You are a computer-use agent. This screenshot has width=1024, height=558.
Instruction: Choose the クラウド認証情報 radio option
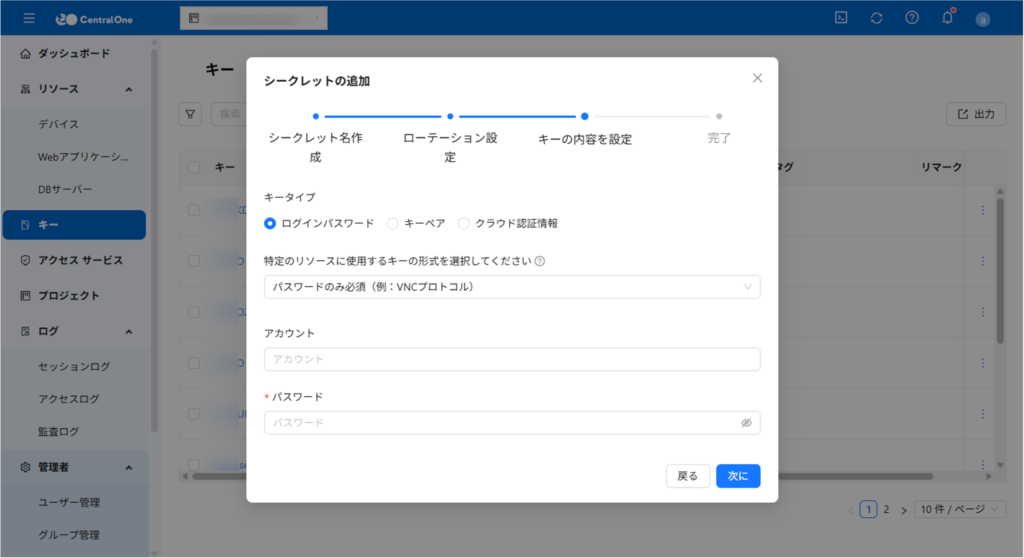click(463, 223)
